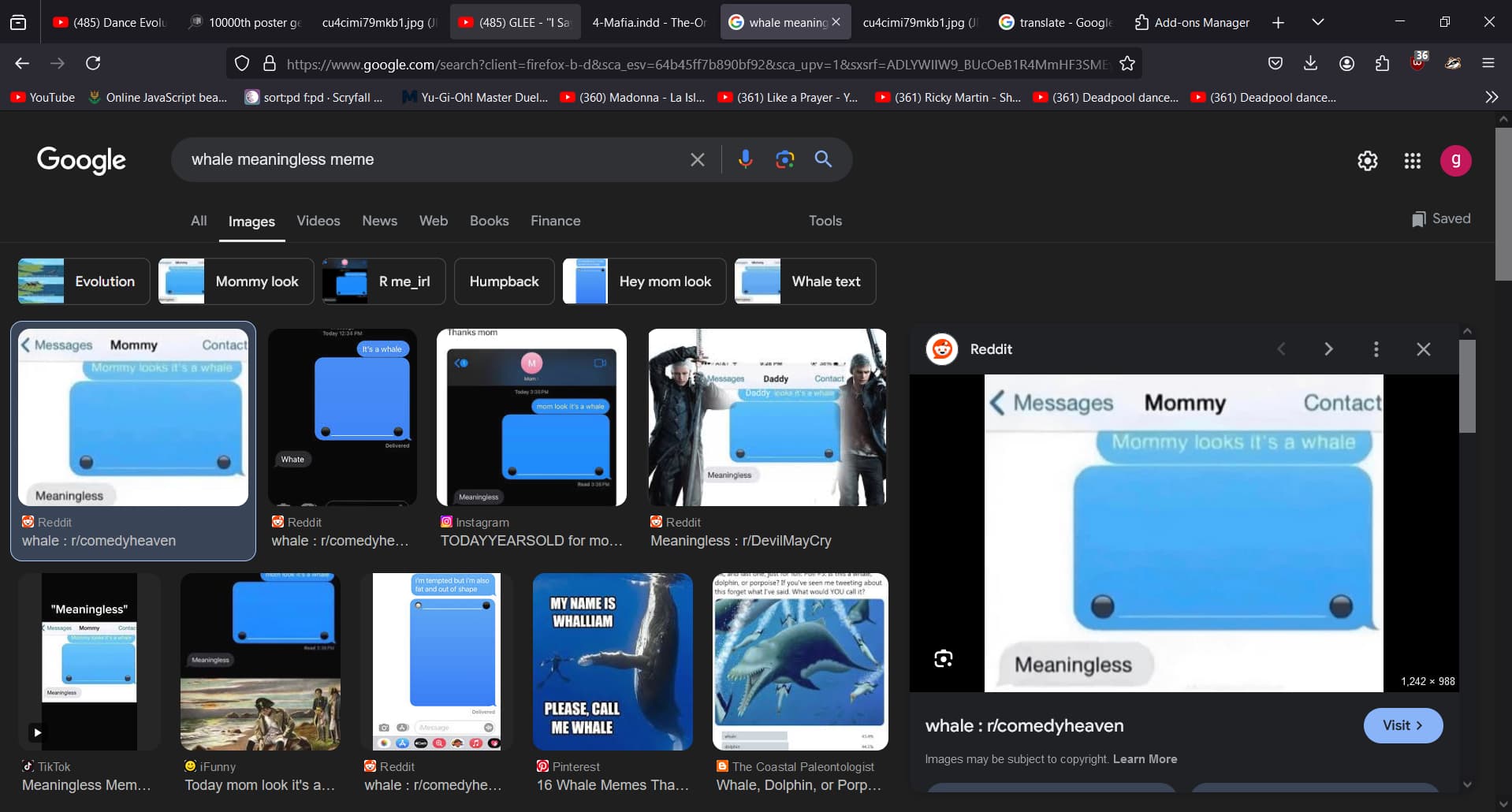Show more bookmarks chevron
This screenshot has width=1512, height=812.
pos(1492,97)
